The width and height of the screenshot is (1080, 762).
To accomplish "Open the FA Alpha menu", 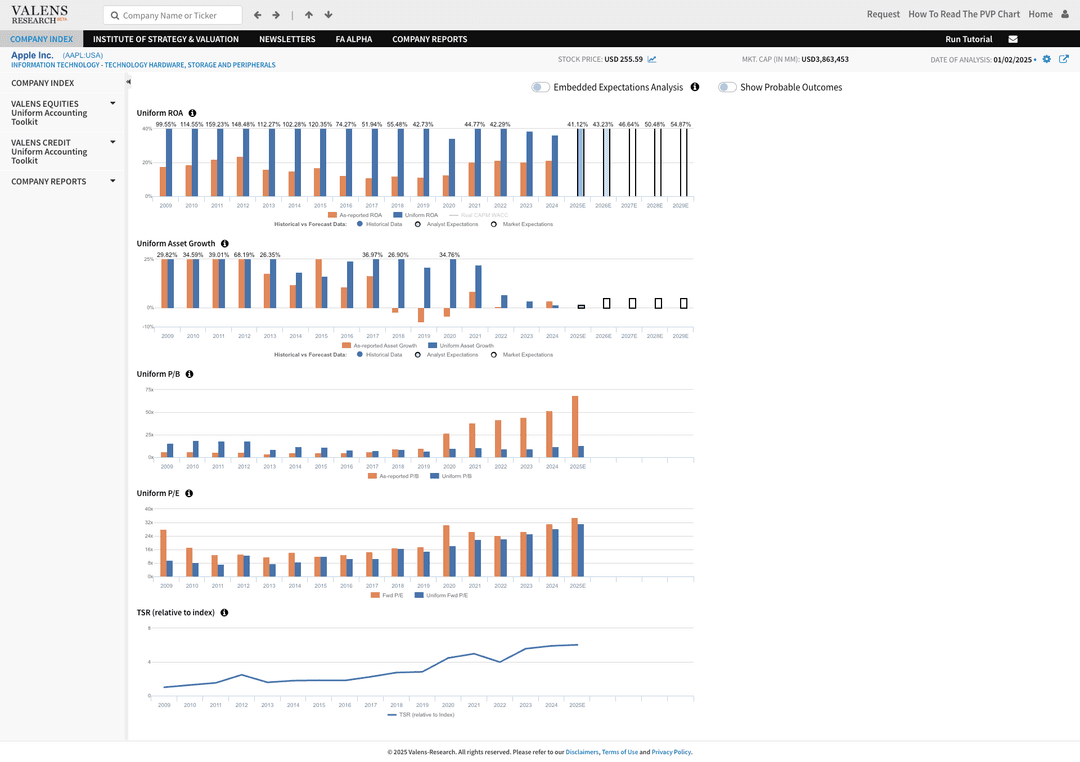I will point(354,39).
